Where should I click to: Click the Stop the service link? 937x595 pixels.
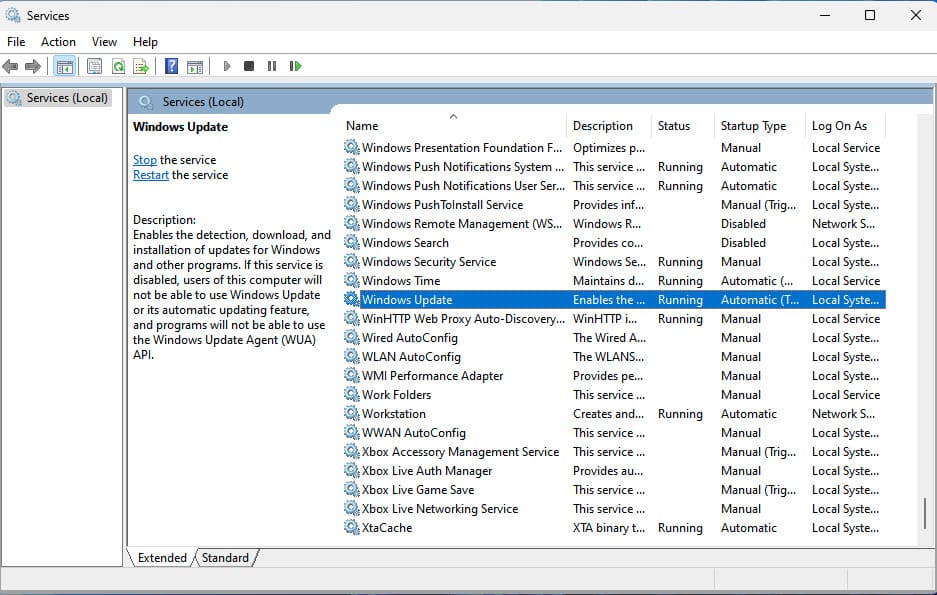click(x=144, y=160)
